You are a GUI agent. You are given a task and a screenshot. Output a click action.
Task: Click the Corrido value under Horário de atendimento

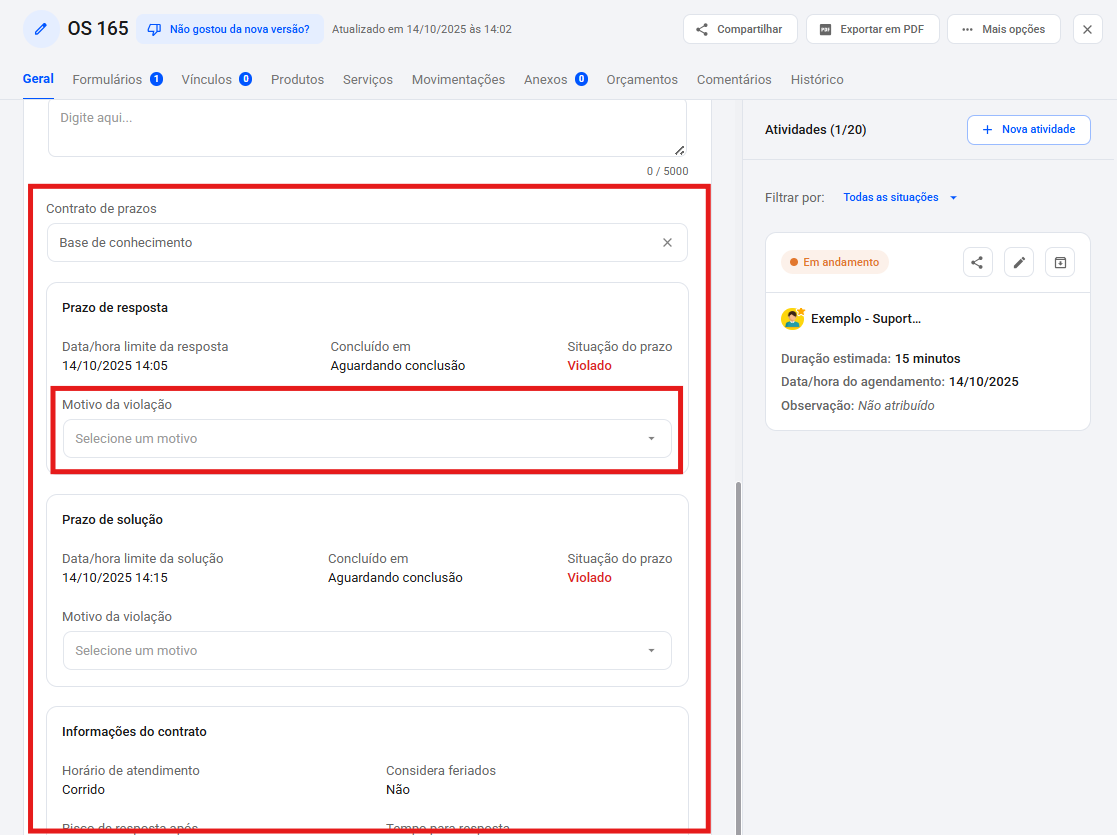[x=83, y=789]
